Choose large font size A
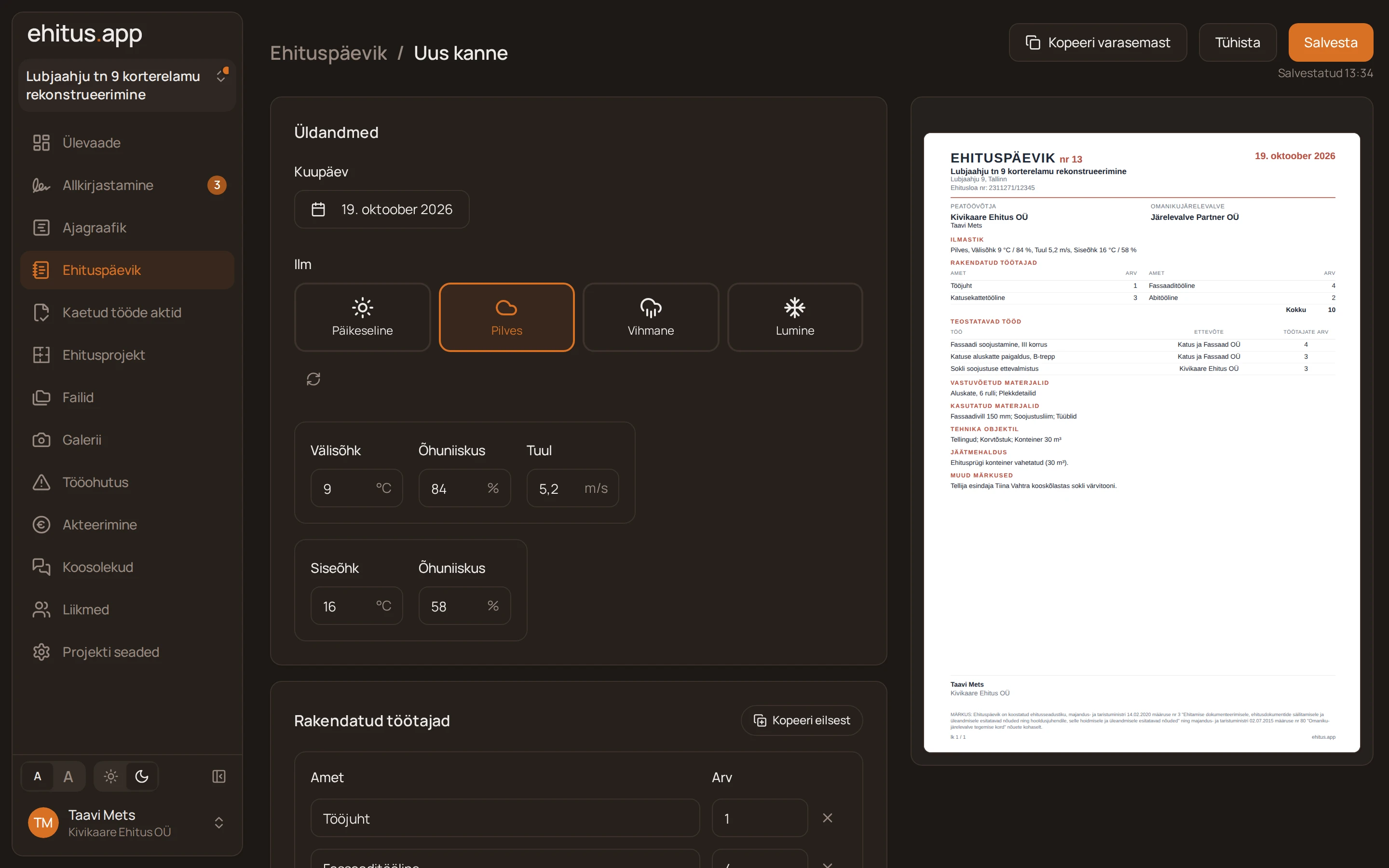The image size is (1389, 868). click(68, 776)
